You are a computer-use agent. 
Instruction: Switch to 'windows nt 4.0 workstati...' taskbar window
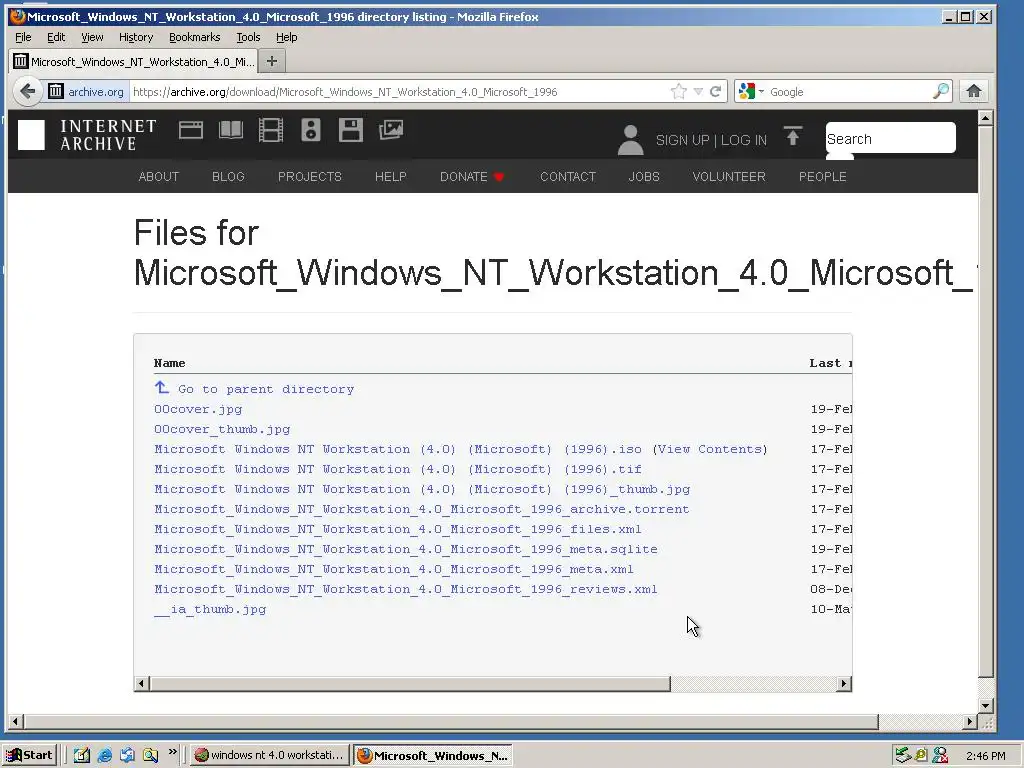tap(269, 755)
